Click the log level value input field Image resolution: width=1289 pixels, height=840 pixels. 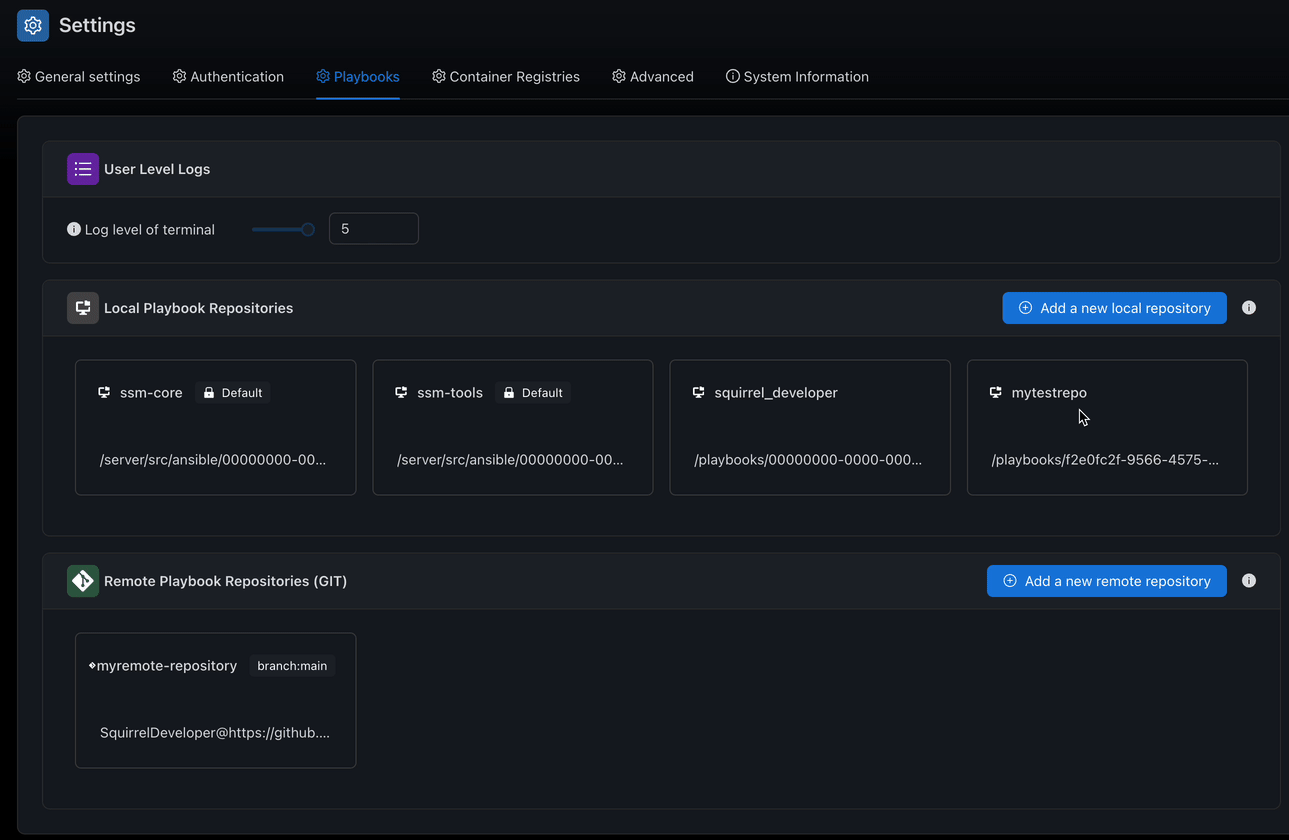[x=374, y=228]
